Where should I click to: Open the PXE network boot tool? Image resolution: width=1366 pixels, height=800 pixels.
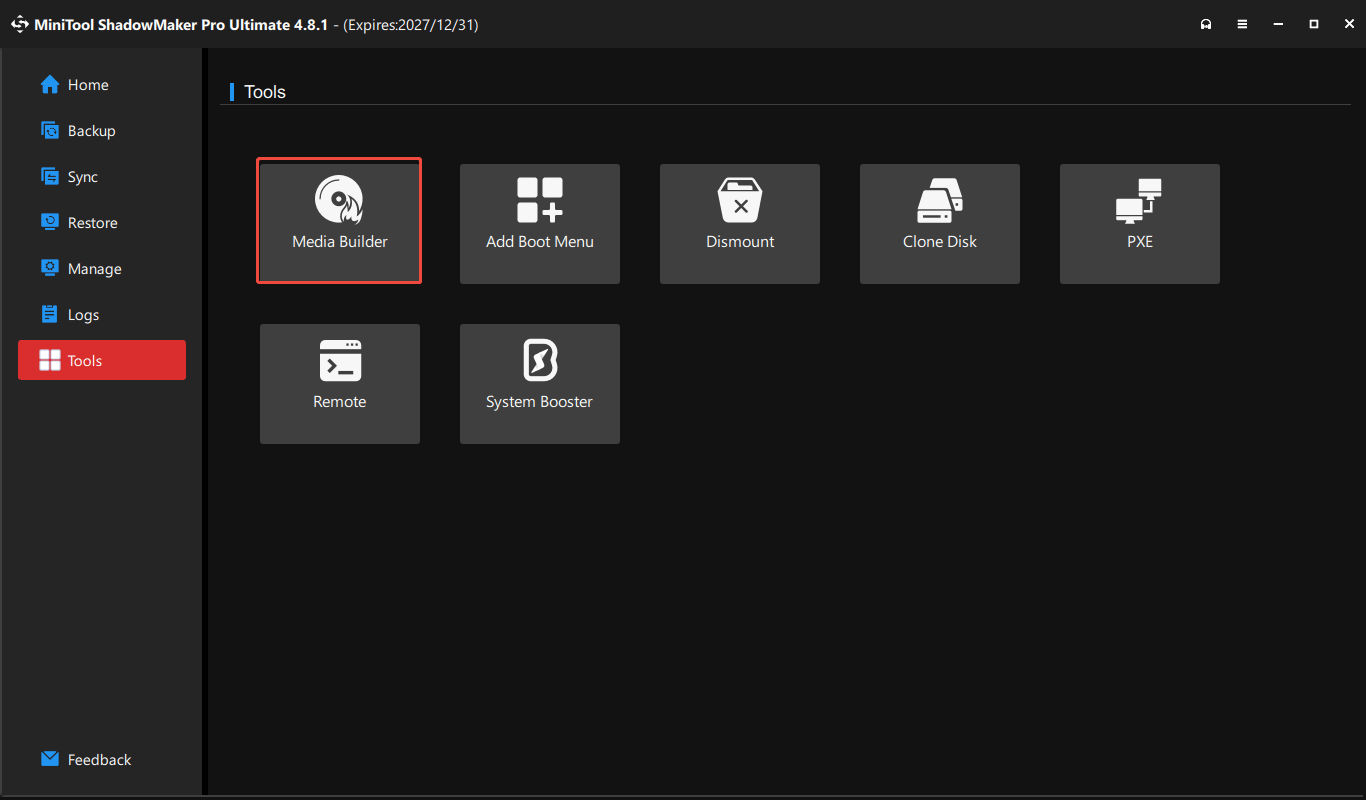[x=1140, y=223]
